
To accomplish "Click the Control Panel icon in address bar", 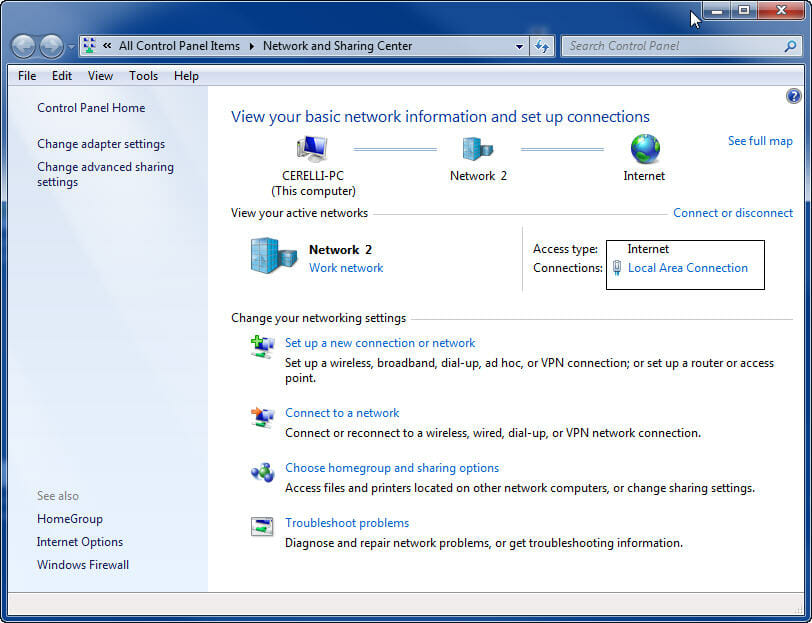I will click(90, 46).
